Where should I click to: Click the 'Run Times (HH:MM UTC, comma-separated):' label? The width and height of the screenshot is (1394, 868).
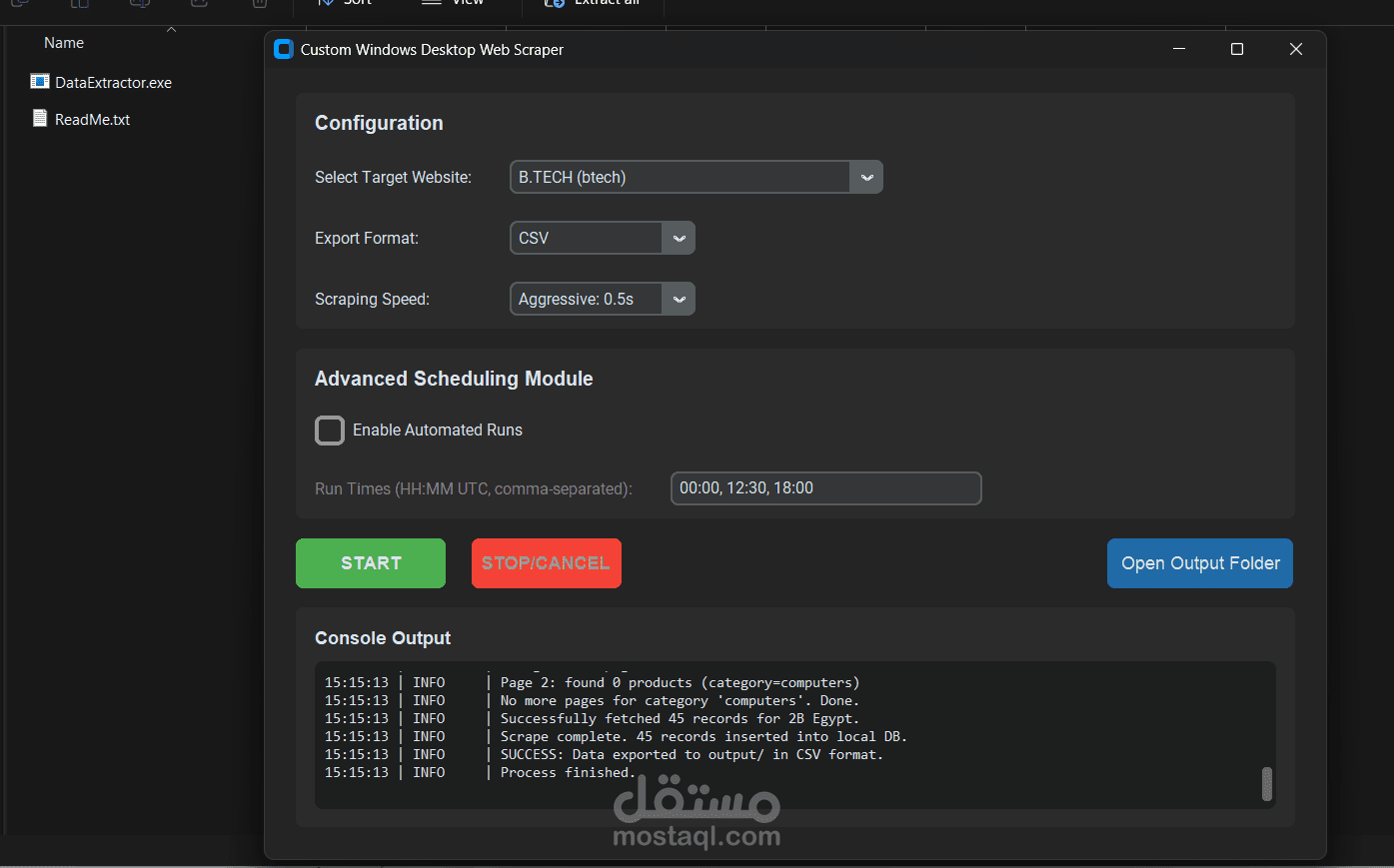click(474, 488)
